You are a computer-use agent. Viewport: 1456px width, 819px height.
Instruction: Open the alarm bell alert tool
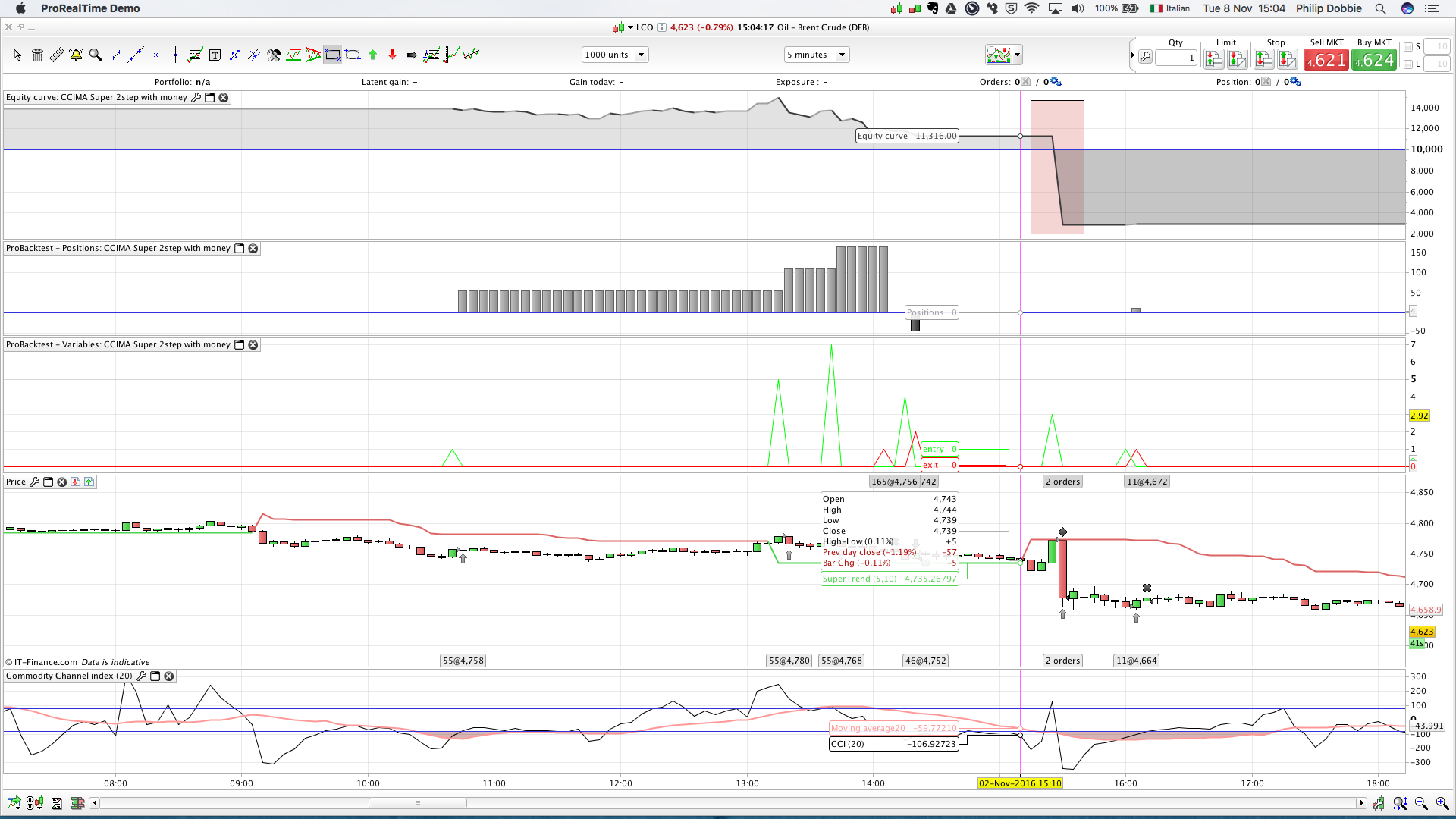point(76,55)
